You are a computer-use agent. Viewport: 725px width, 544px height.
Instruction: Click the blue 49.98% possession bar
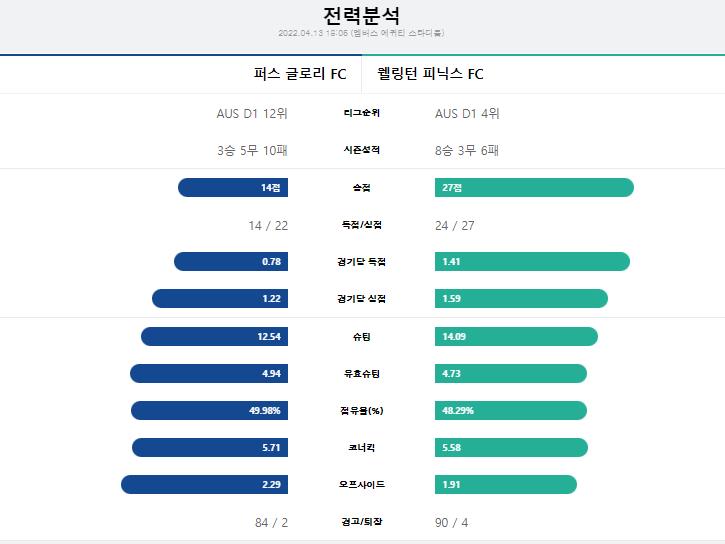click(209, 410)
